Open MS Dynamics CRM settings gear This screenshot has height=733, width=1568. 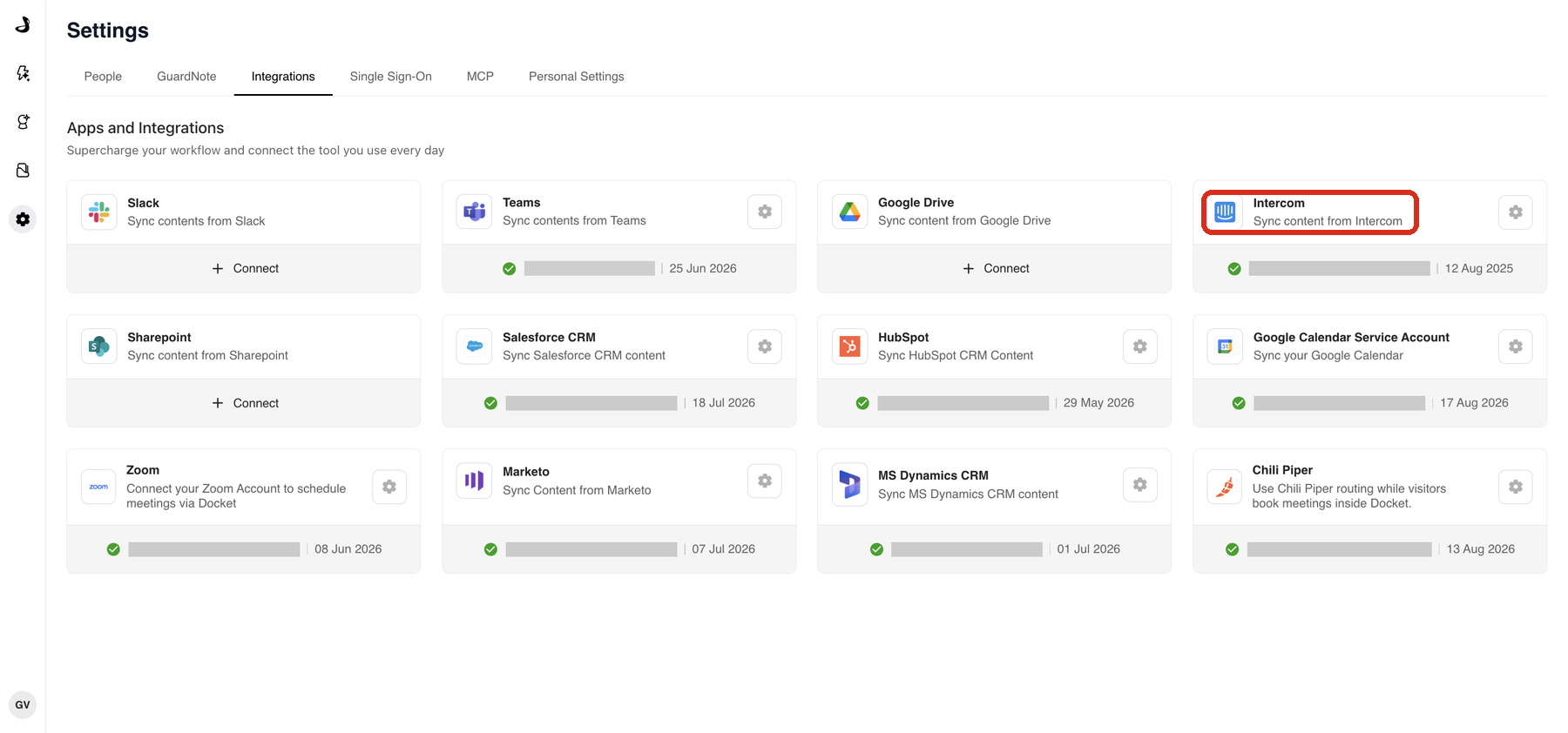1140,485
